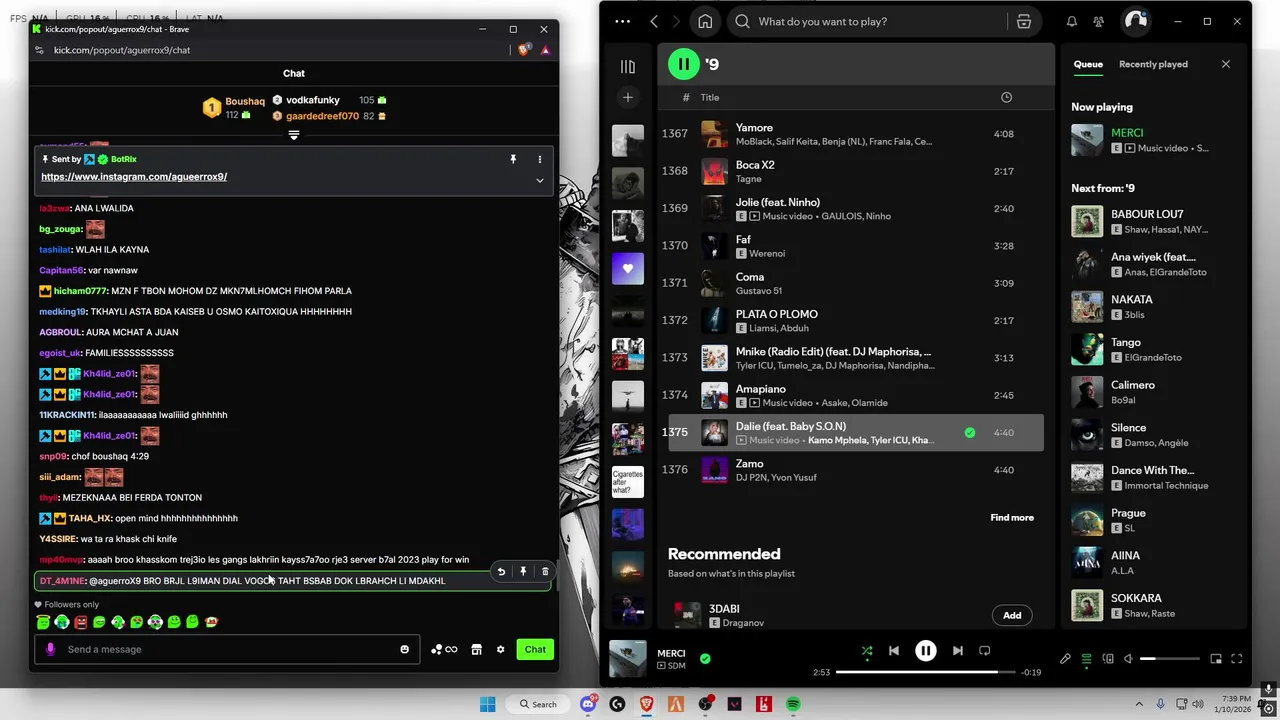
Task: Open the Spotify profile avatar
Action: pyautogui.click(x=1135, y=21)
